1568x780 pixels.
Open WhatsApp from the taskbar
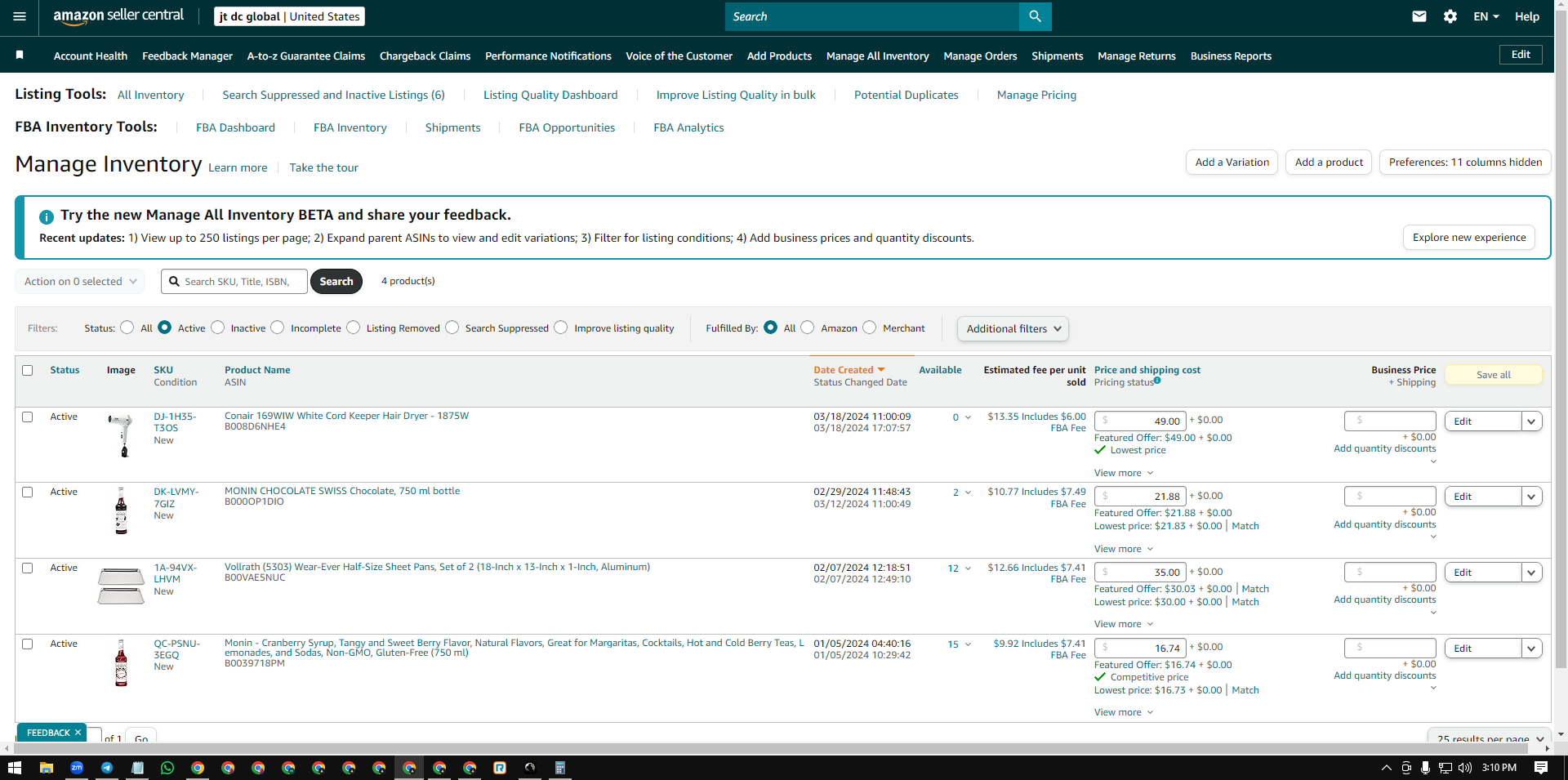[167, 768]
